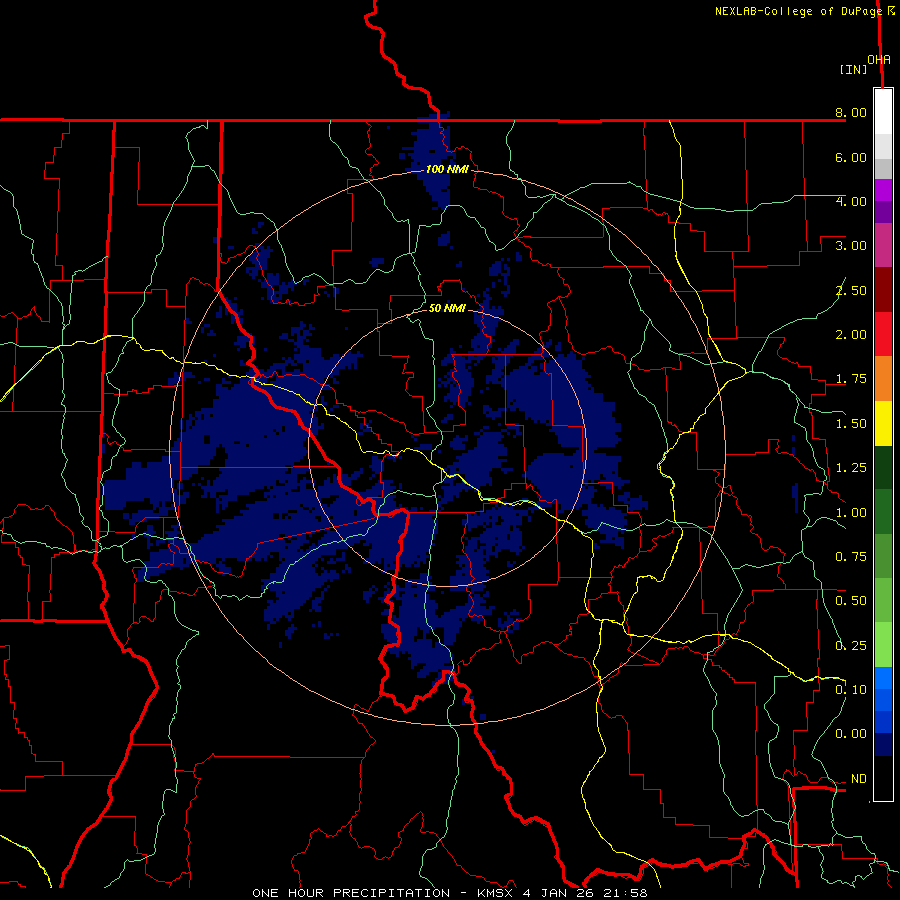Screen dimensions: 900x900
Task: Click the bright purple legend swatch
Action: click(883, 190)
